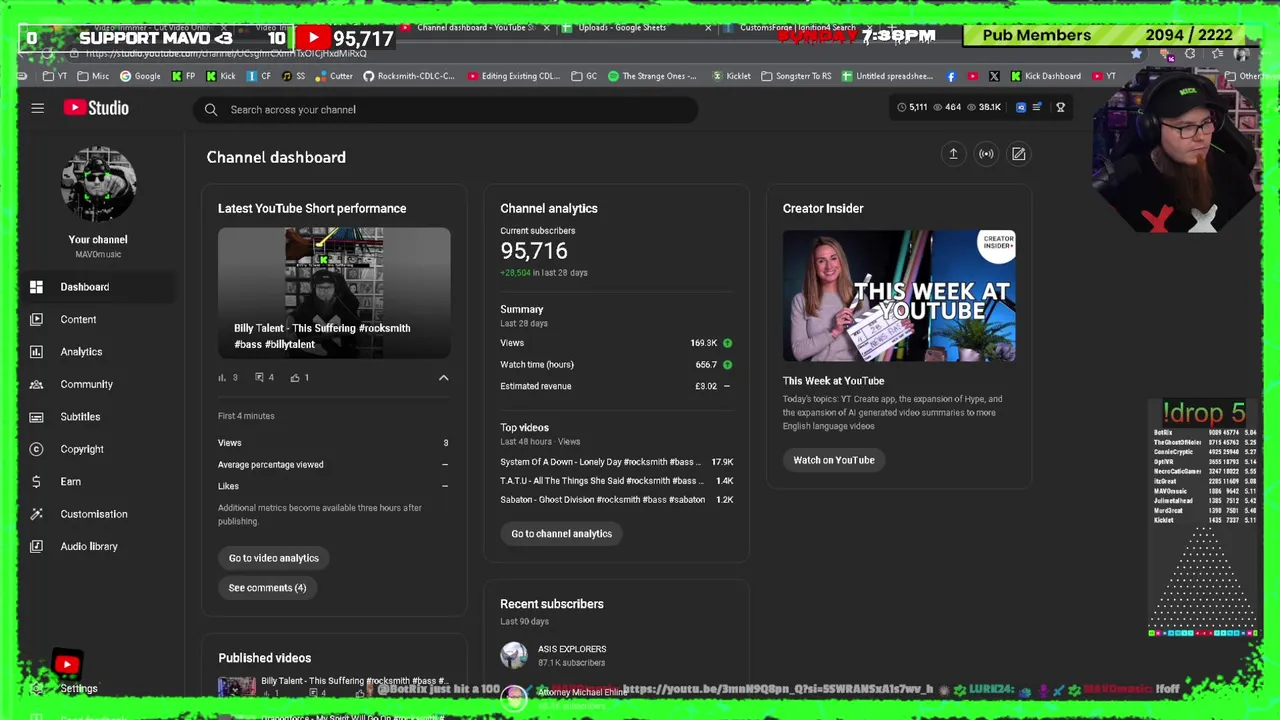
Task: Click the green indicator beside Watch time
Action: tap(727, 365)
